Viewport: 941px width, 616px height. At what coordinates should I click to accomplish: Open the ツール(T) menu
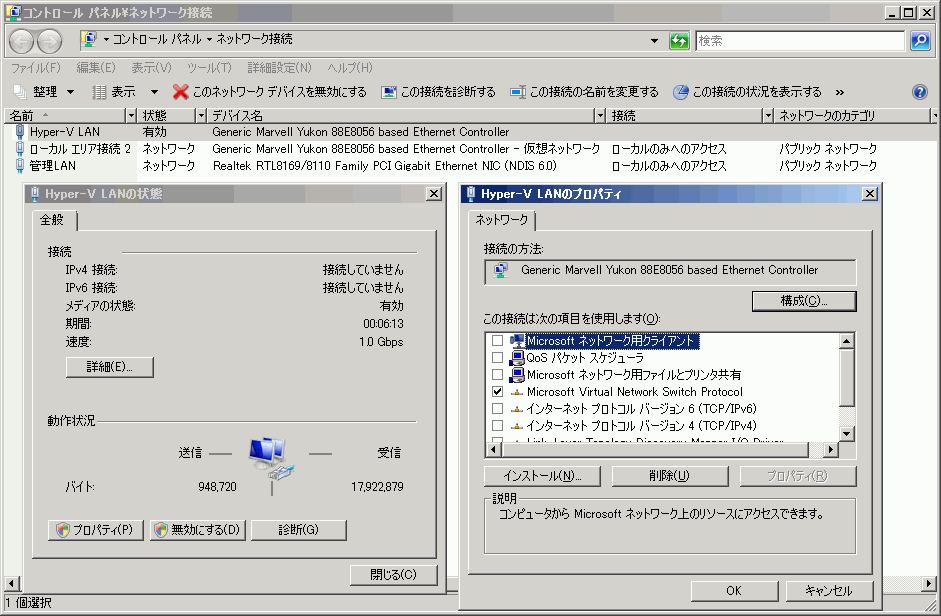209,68
